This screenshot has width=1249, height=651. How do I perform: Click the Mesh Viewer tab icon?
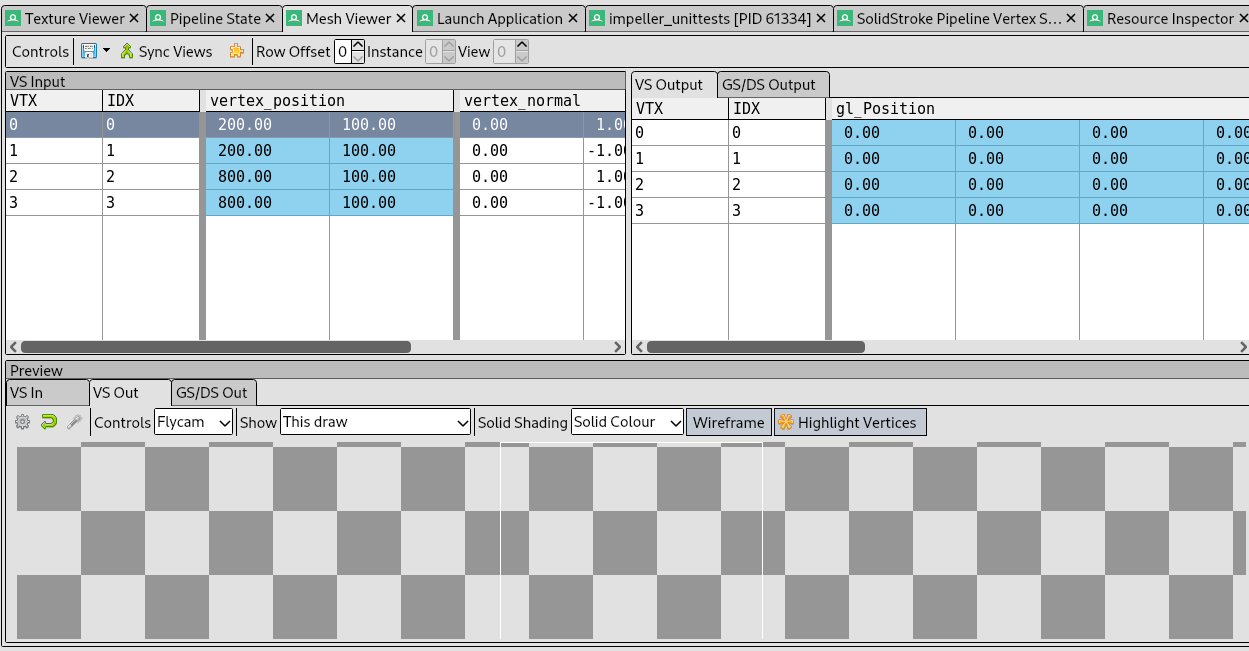[x=294, y=18]
